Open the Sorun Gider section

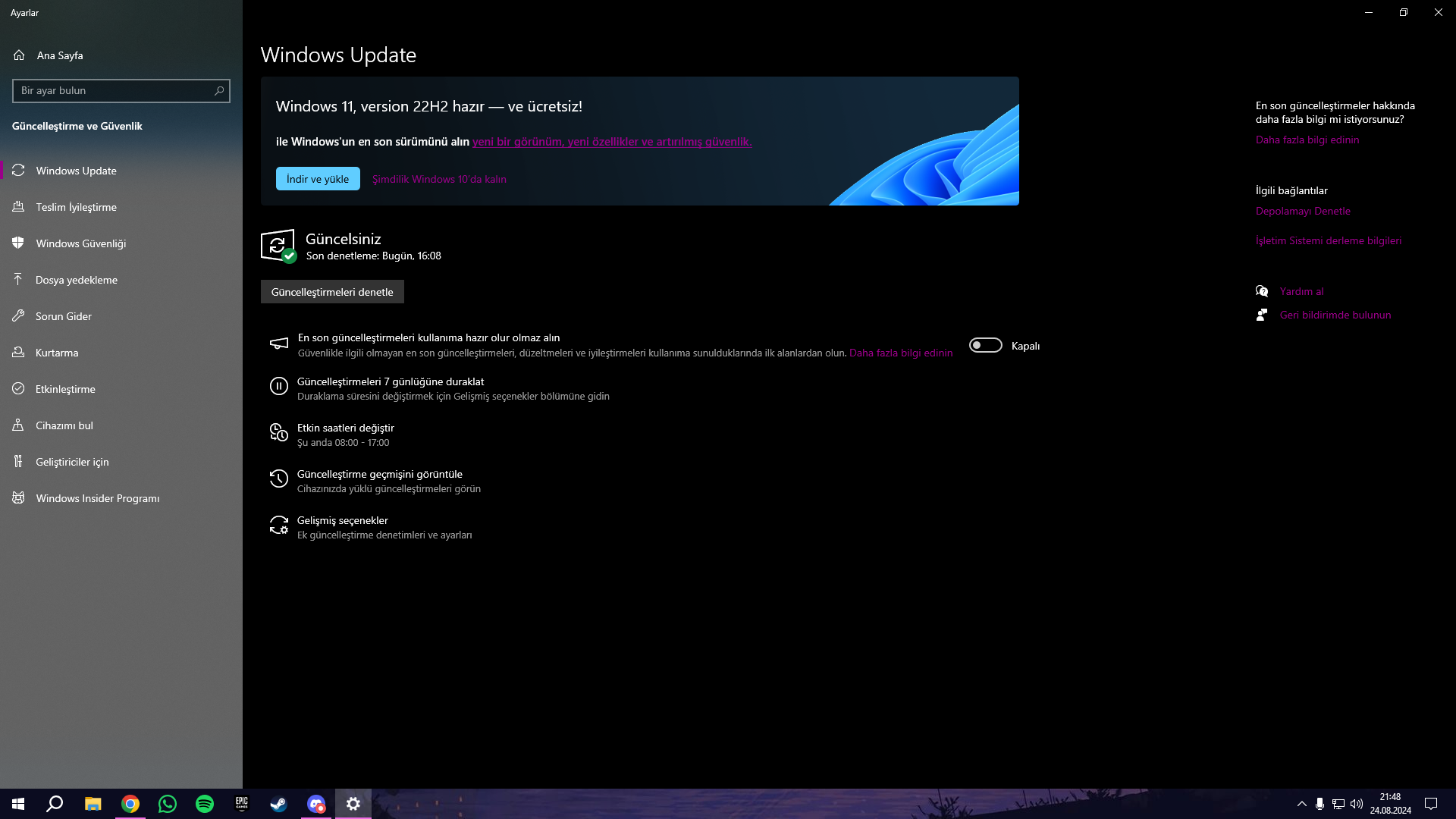pos(64,316)
